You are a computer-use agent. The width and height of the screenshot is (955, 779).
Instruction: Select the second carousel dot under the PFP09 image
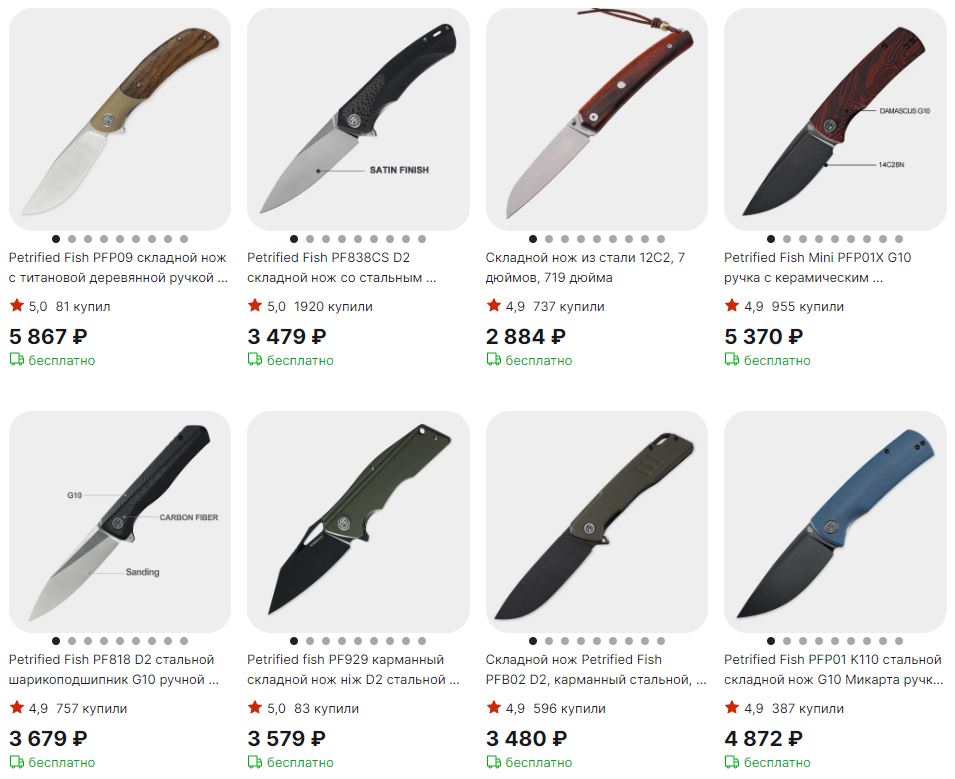(x=72, y=239)
